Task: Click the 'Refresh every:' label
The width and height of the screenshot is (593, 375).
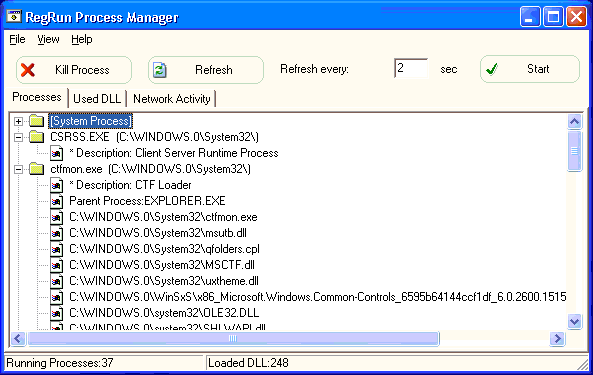Action: [314, 69]
